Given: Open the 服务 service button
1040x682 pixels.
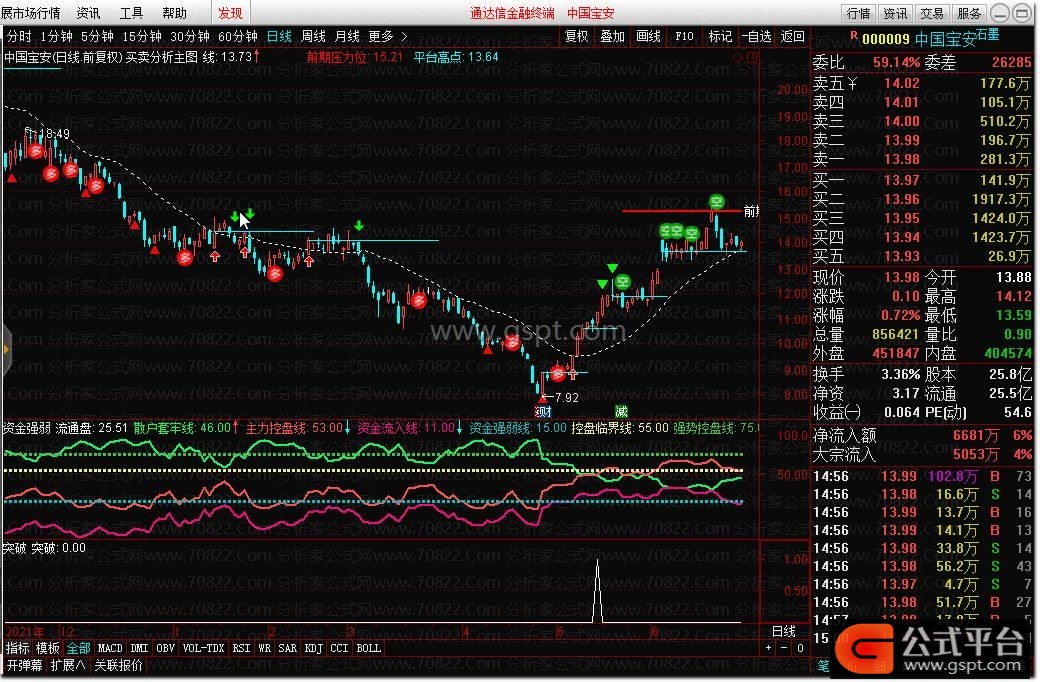Looking at the screenshot, I should (968, 13).
